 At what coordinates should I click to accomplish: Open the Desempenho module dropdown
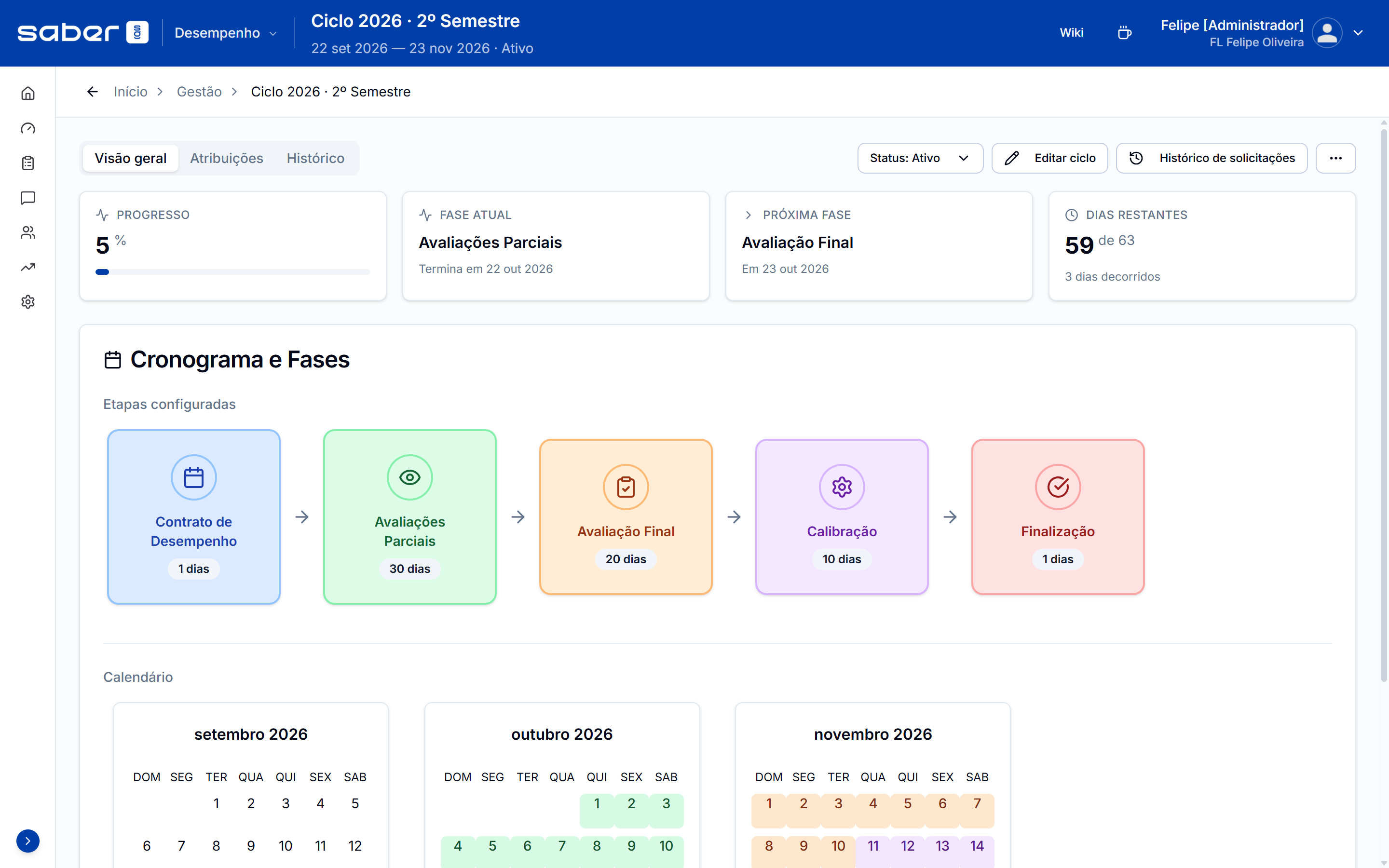pyautogui.click(x=226, y=33)
